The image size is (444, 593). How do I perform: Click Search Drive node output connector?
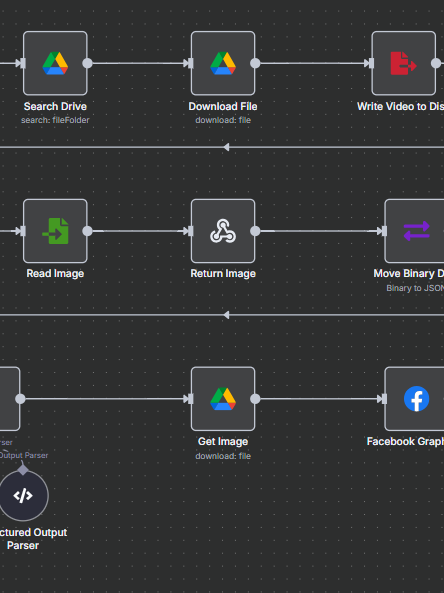click(x=87, y=63)
